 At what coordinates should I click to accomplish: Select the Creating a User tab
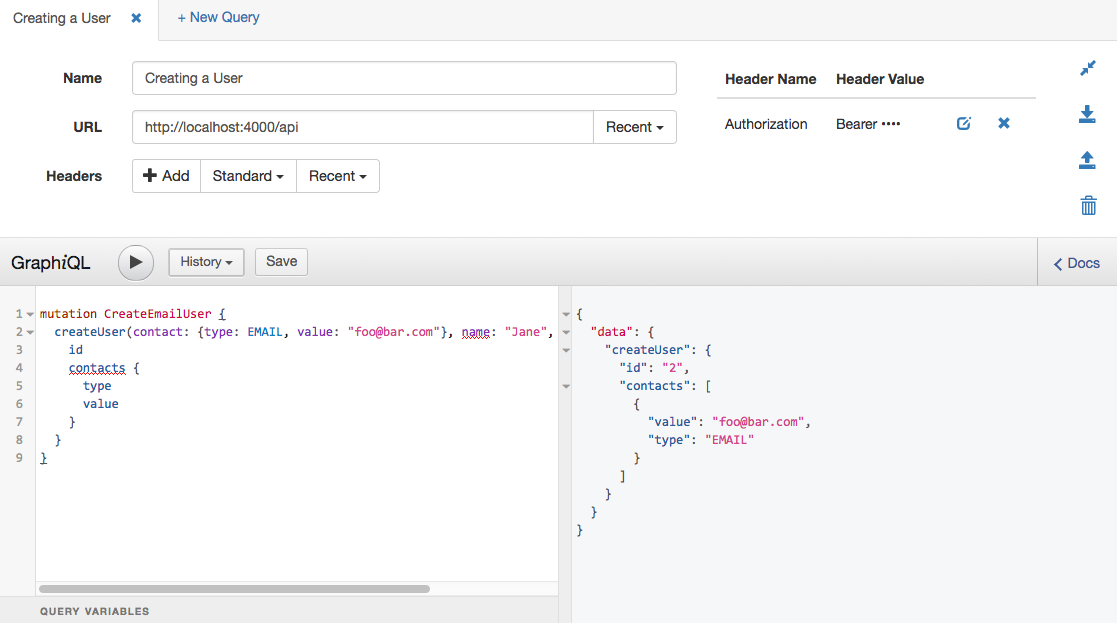coord(62,18)
